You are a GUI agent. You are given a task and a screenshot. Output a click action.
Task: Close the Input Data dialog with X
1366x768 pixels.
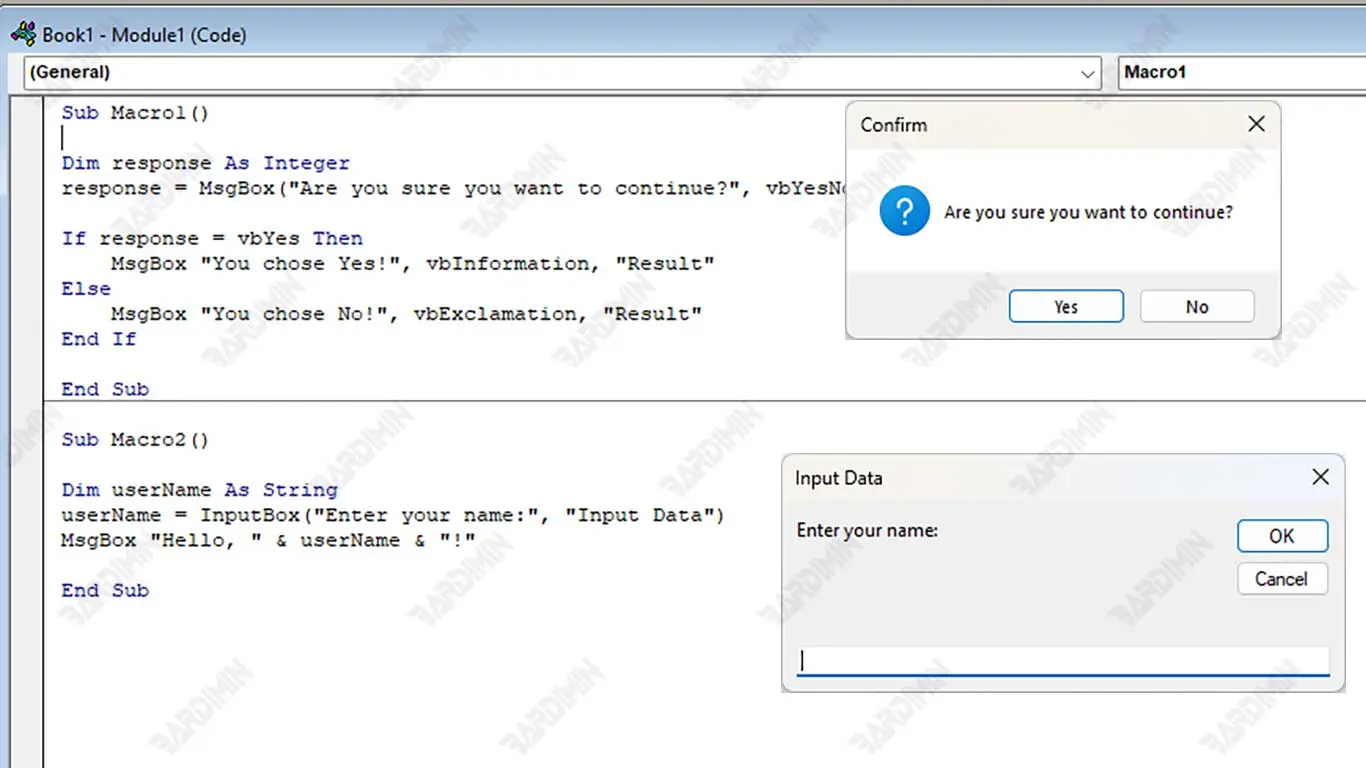pos(1320,478)
